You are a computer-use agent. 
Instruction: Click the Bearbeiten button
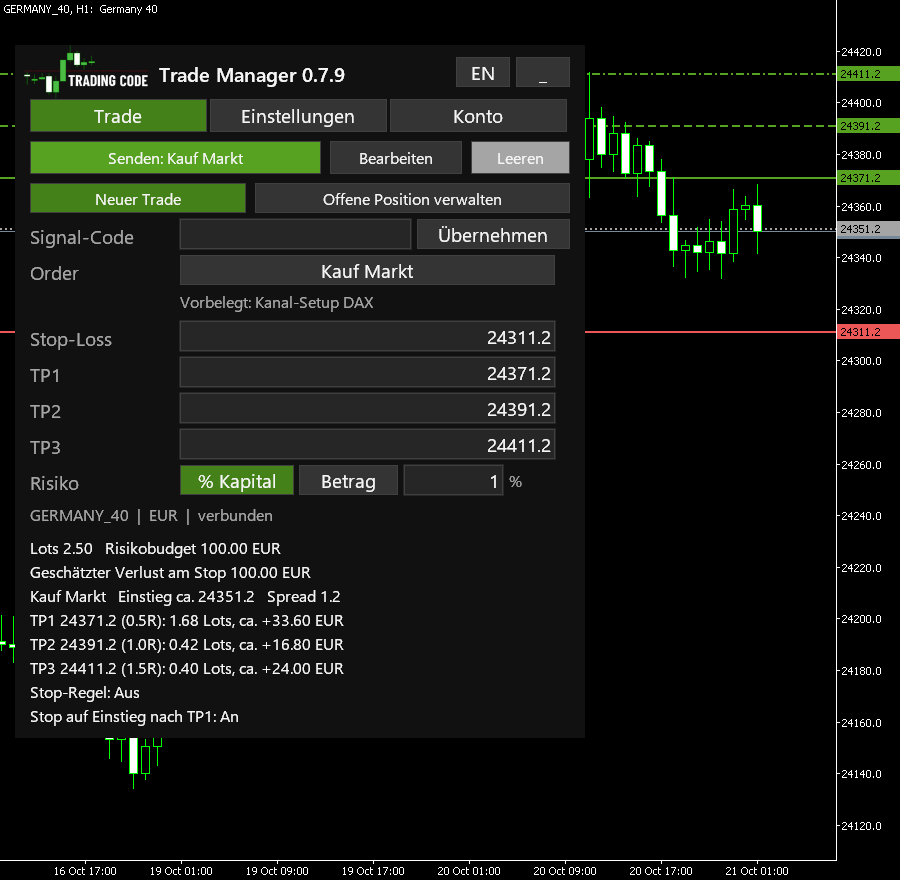(395, 158)
